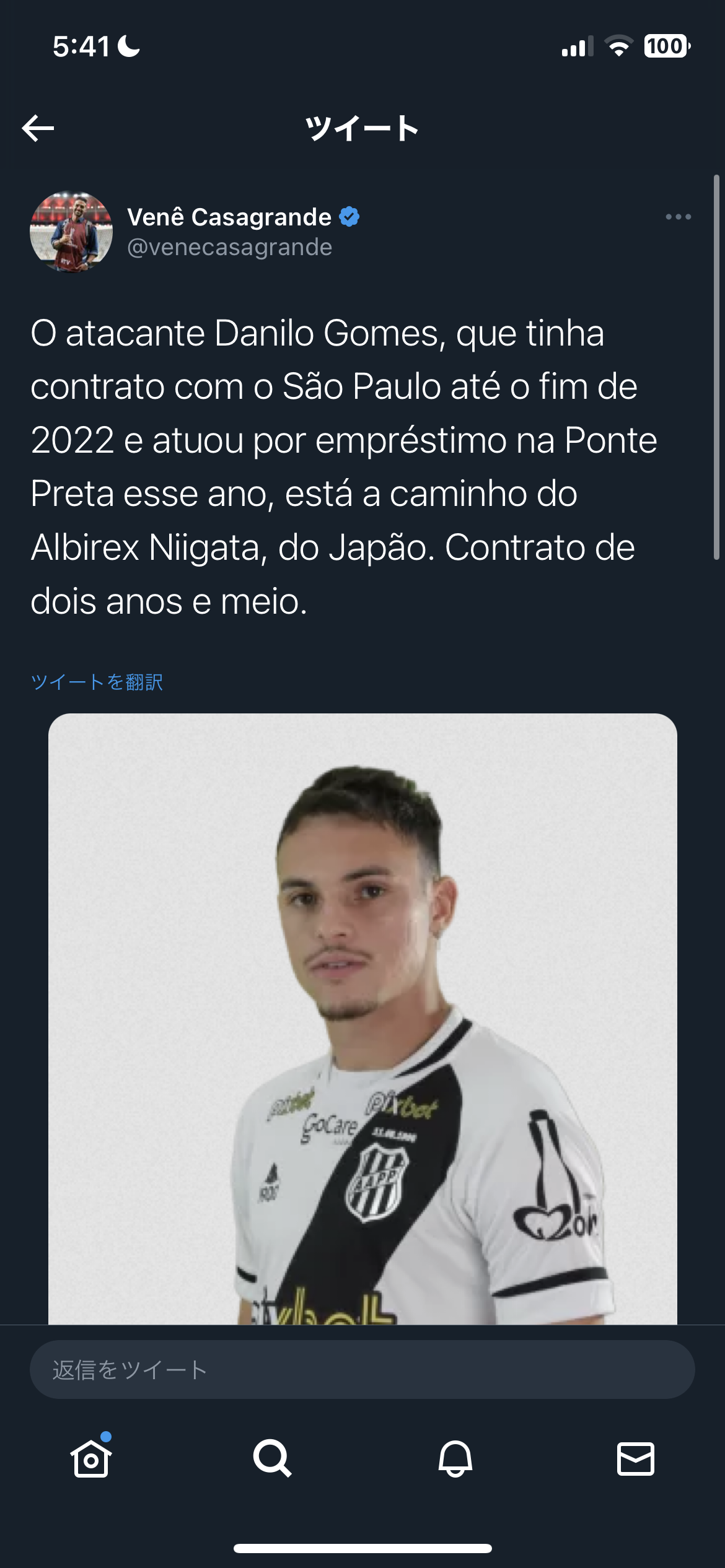Open the @venecasagrande handle
725x1568 pixels.
click(230, 247)
